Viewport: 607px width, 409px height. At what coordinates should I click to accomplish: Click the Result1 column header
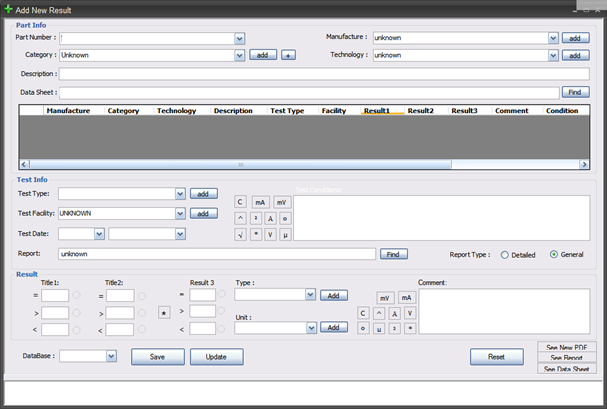click(378, 111)
